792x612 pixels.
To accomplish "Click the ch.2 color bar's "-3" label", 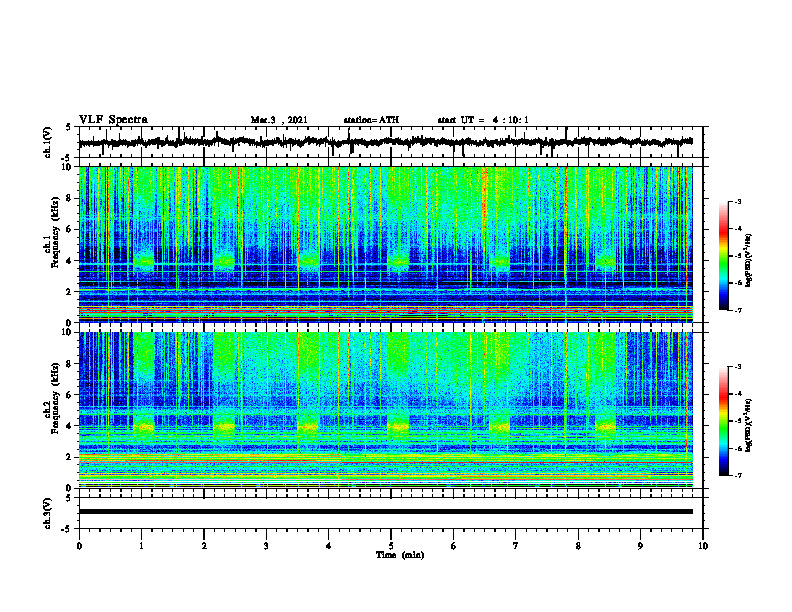I will click(x=738, y=367).
